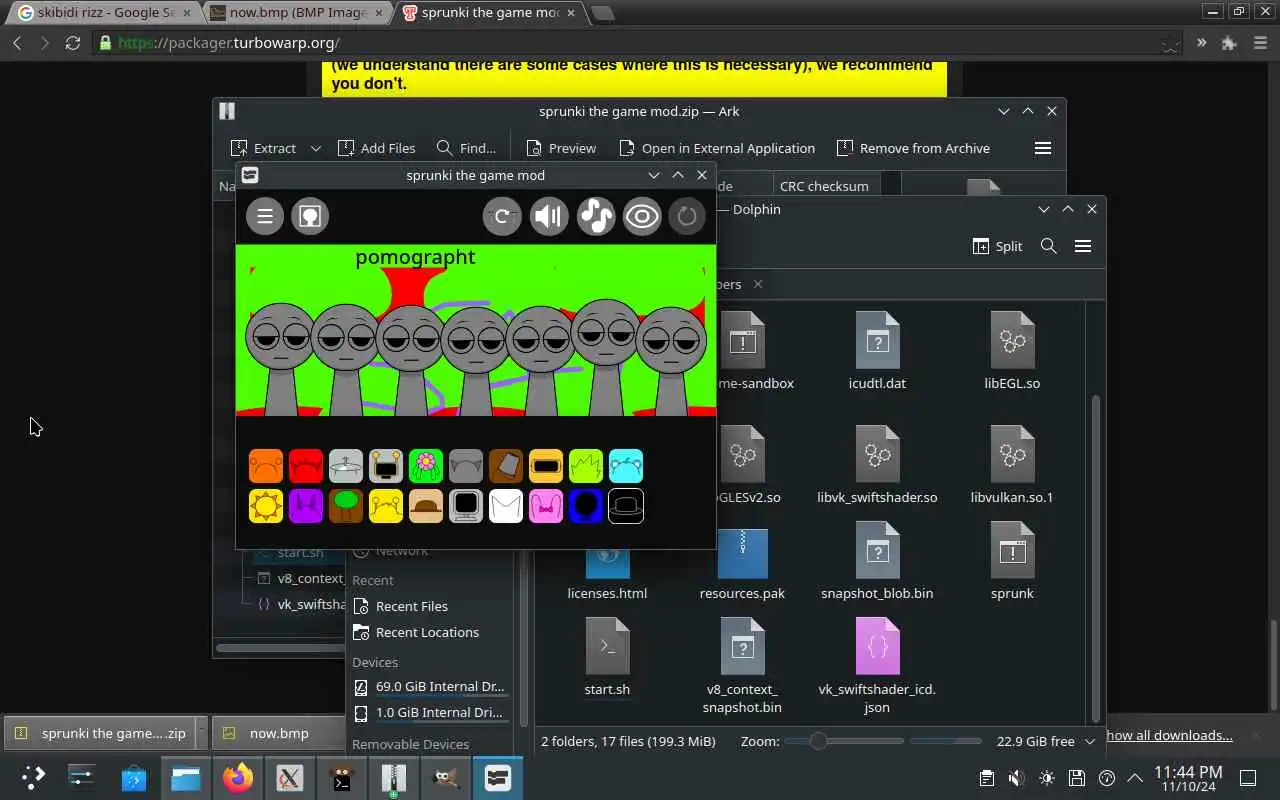The width and height of the screenshot is (1280, 800).
Task: Click the search icon in Dolphin
Action: [1049, 246]
